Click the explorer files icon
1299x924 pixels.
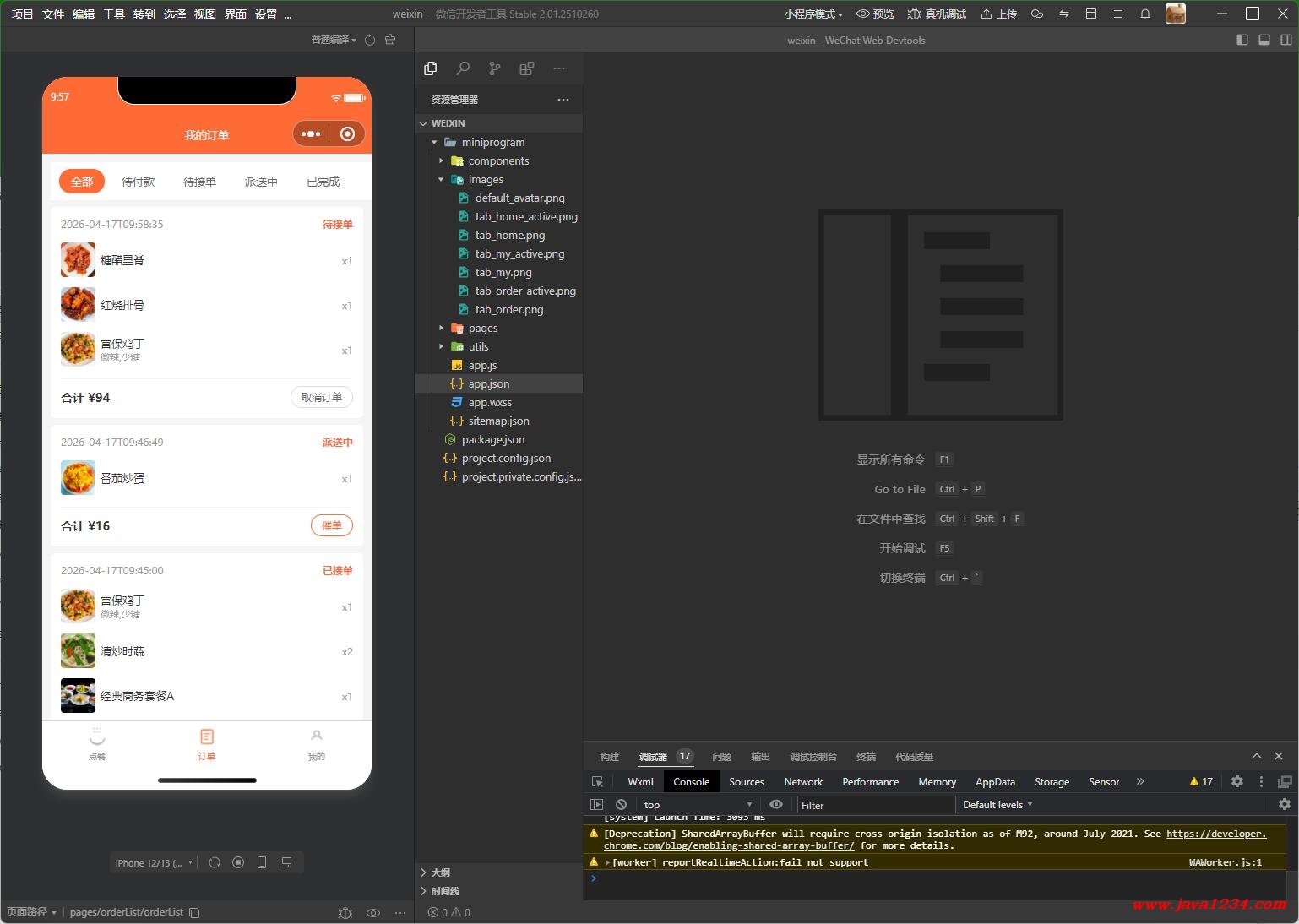point(431,68)
